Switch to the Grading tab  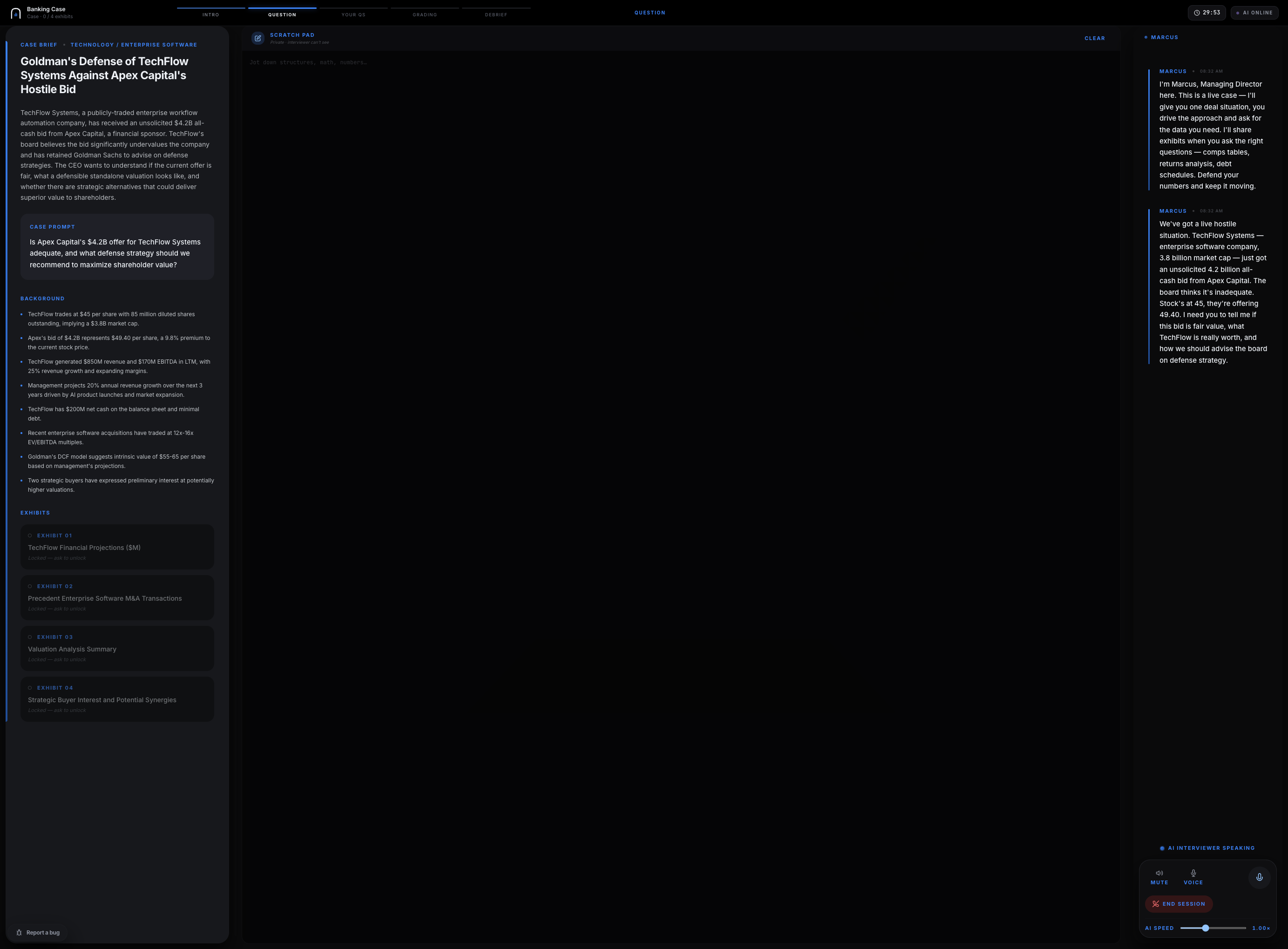click(425, 14)
